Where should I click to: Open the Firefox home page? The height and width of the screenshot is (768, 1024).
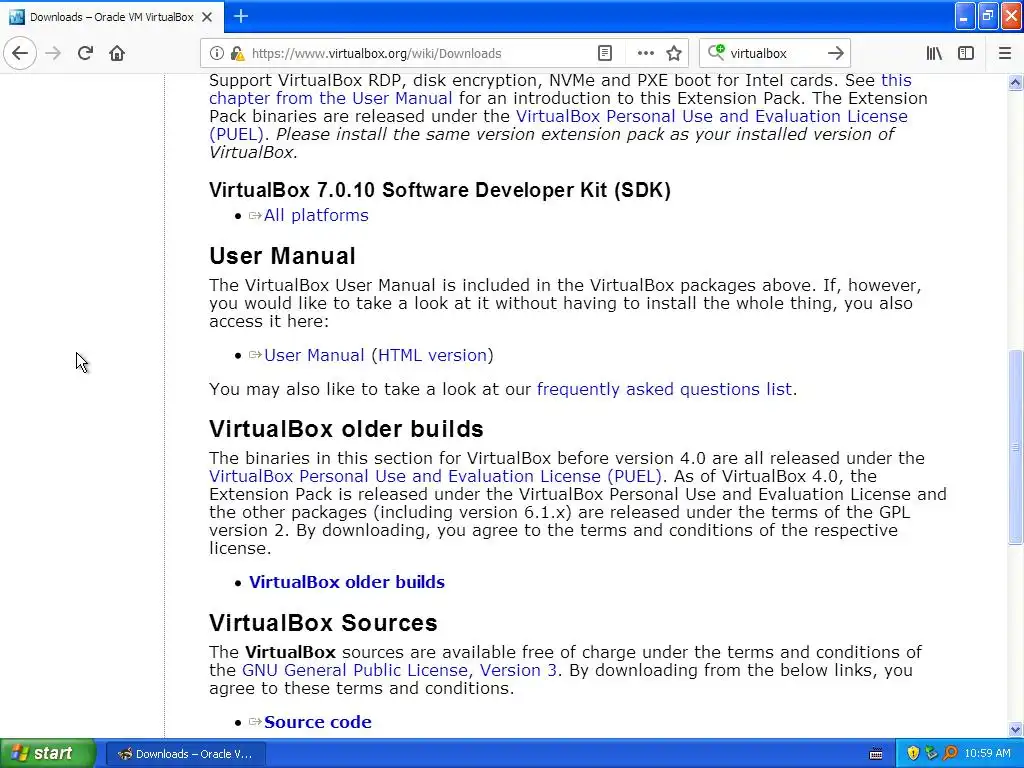(x=117, y=54)
